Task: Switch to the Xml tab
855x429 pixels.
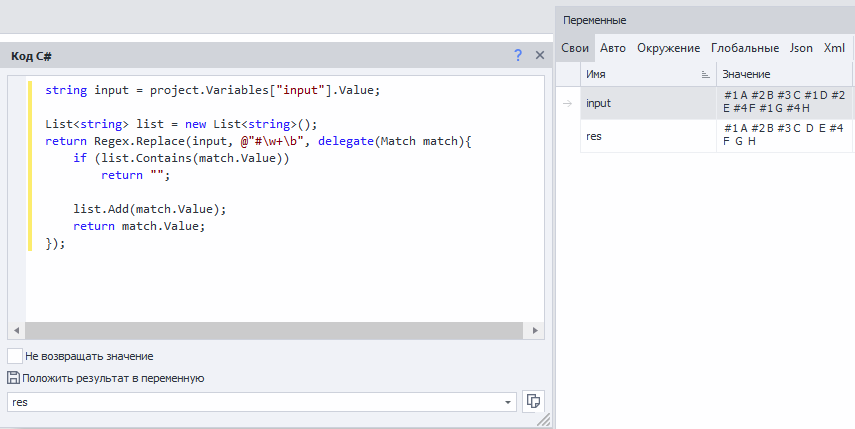Action: click(834, 48)
